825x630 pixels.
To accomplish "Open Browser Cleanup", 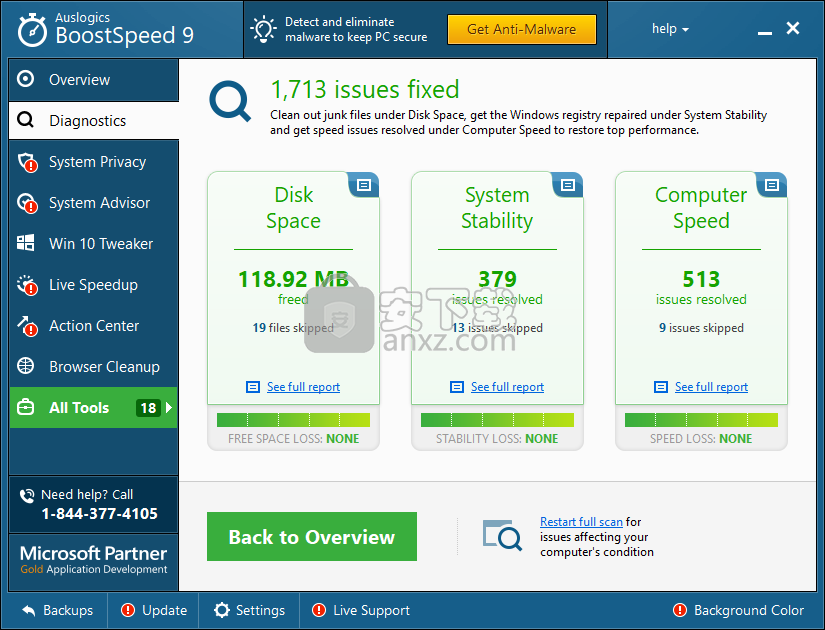I will 94,367.
